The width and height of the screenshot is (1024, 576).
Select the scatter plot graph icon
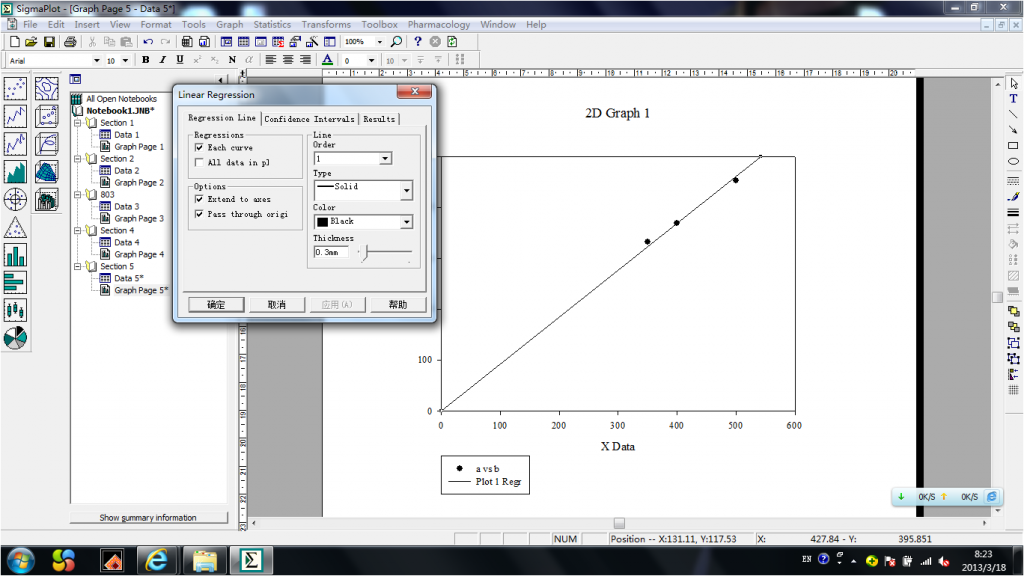[x=15, y=88]
